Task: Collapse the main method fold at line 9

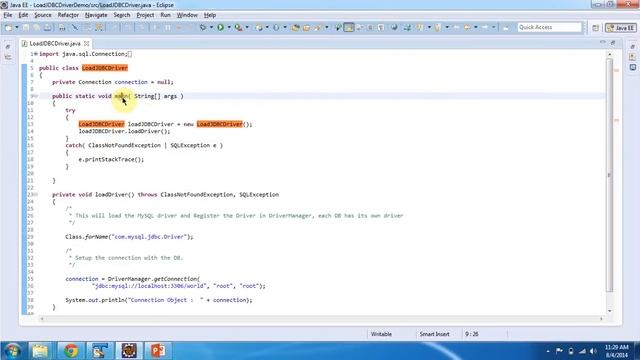Action: tap(36, 96)
